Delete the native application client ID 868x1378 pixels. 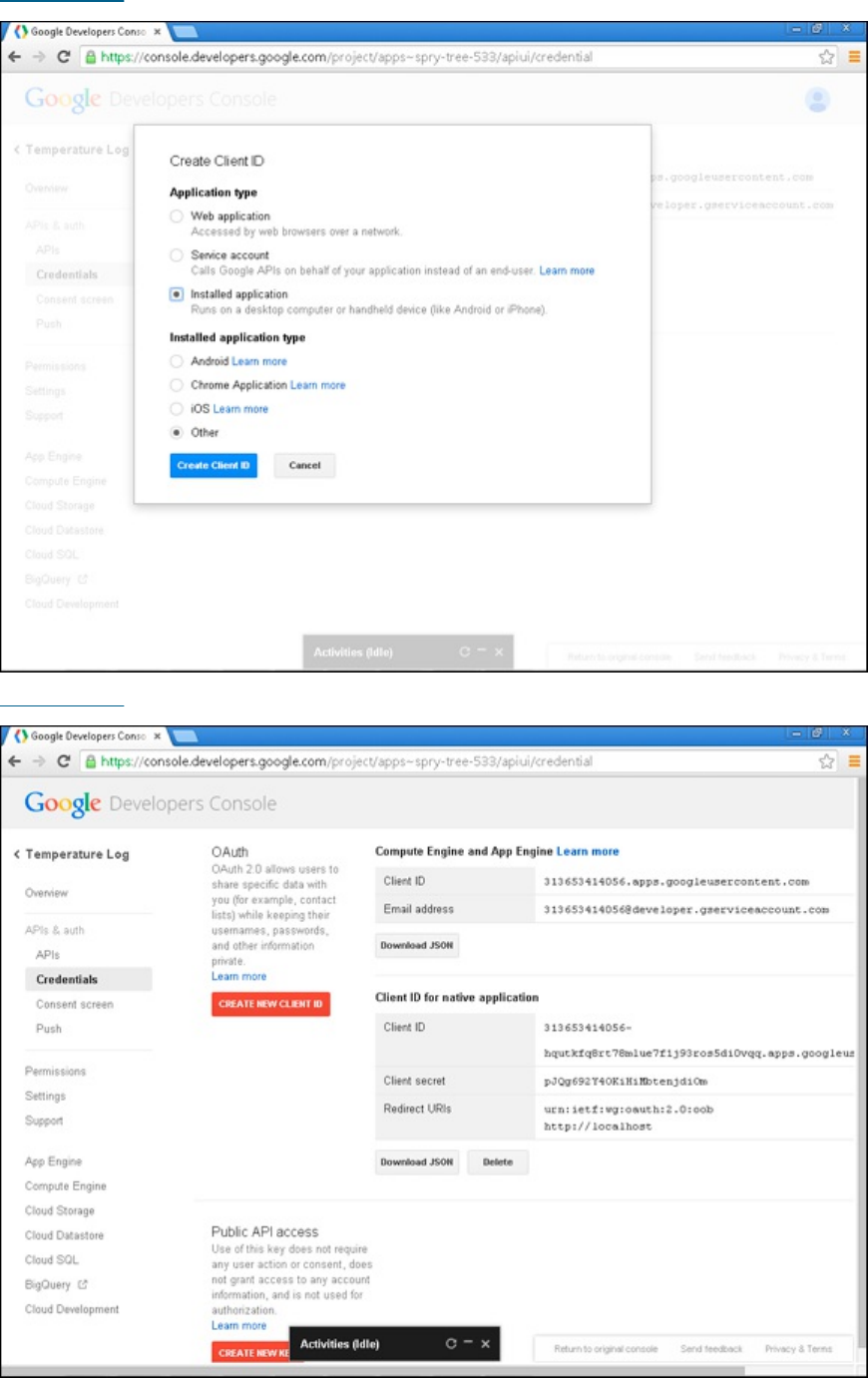click(498, 1162)
